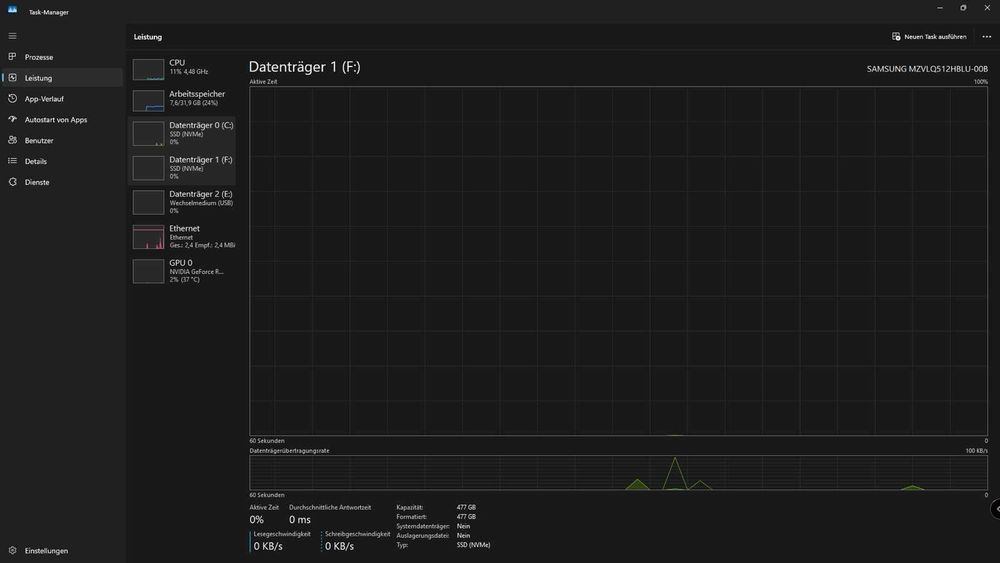
Task: Select the Leistung page
Action: coord(62,78)
